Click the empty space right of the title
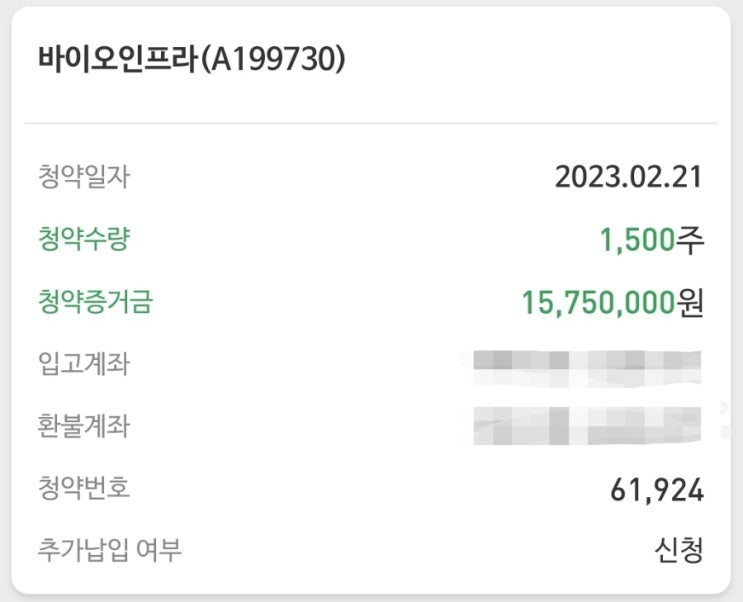This screenshot has height=602, width=743. pyautogui.click(x=540, y=60)
